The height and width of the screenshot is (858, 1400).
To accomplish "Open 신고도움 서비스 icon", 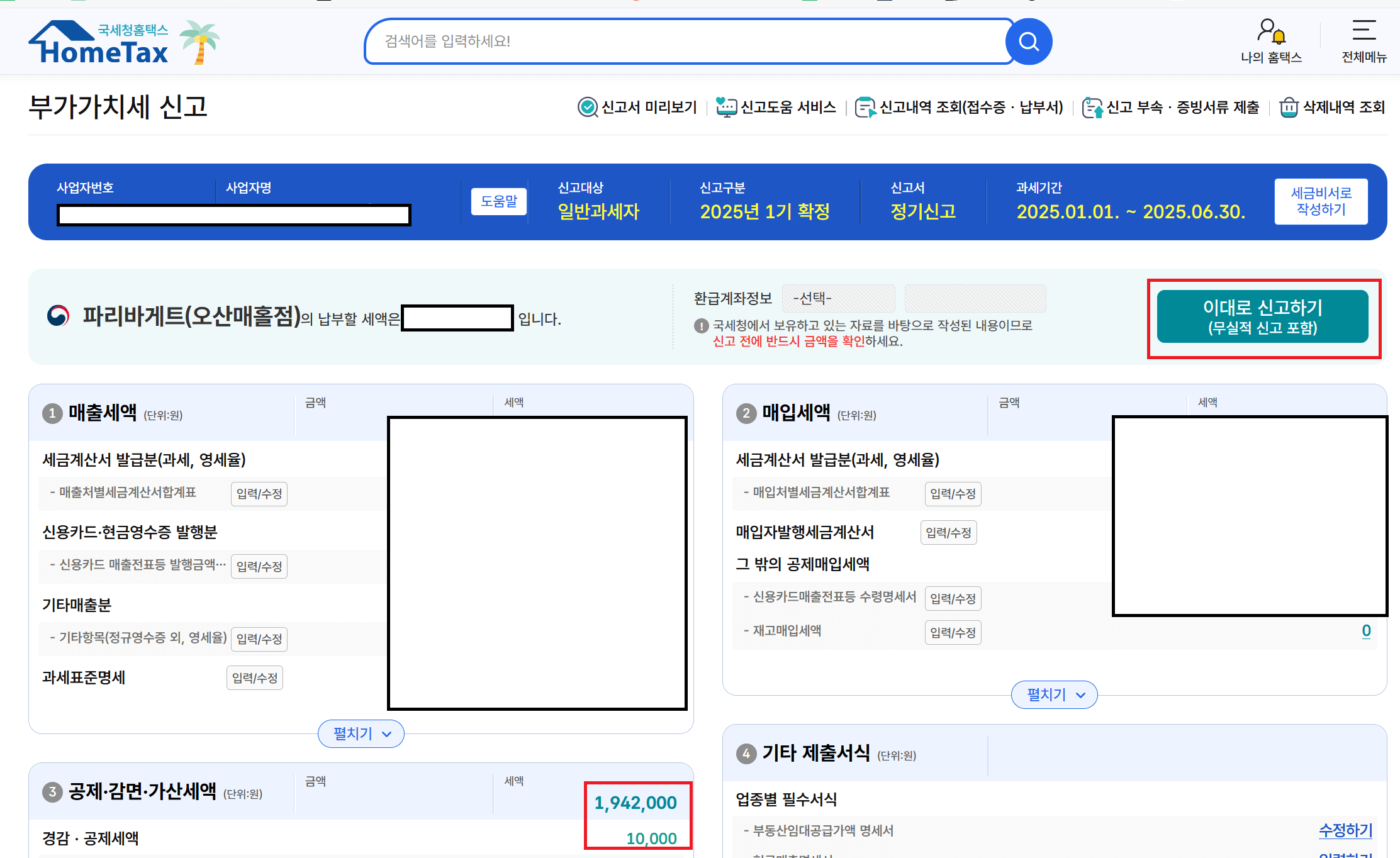I will pos(726,108).
